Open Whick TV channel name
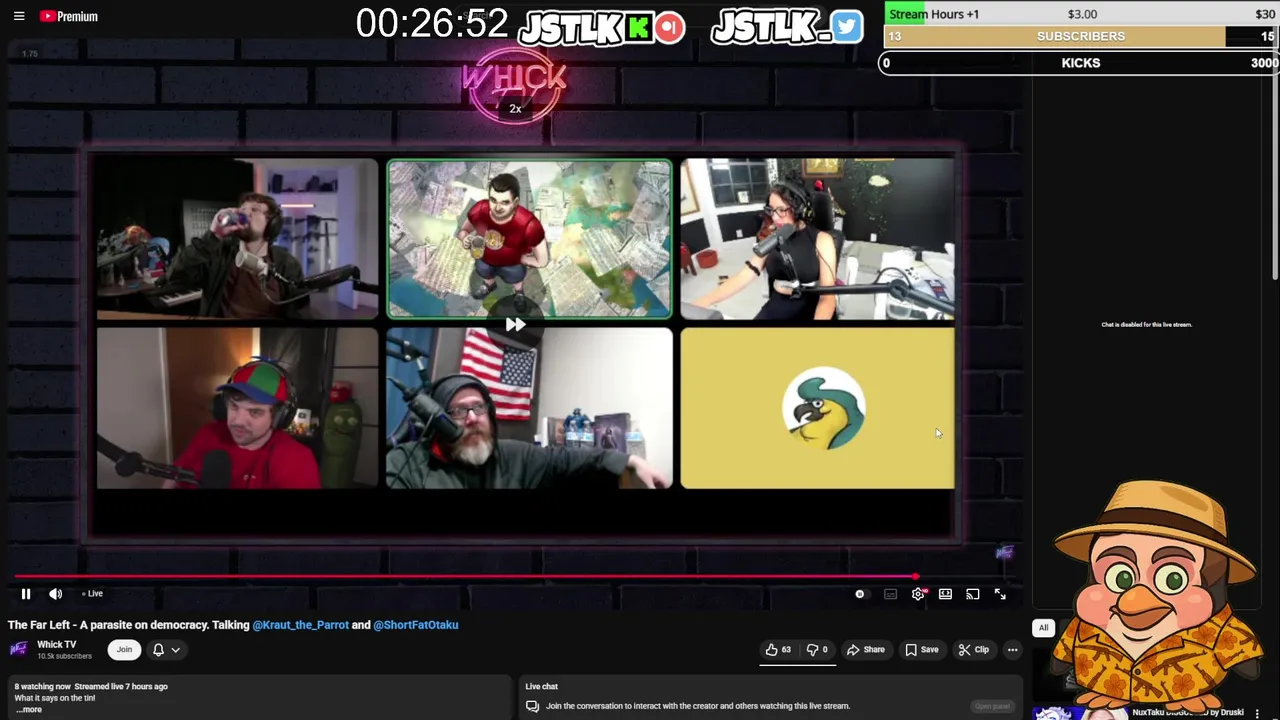The width and height of the screenshot is (1280, 720). click(56, 645)
